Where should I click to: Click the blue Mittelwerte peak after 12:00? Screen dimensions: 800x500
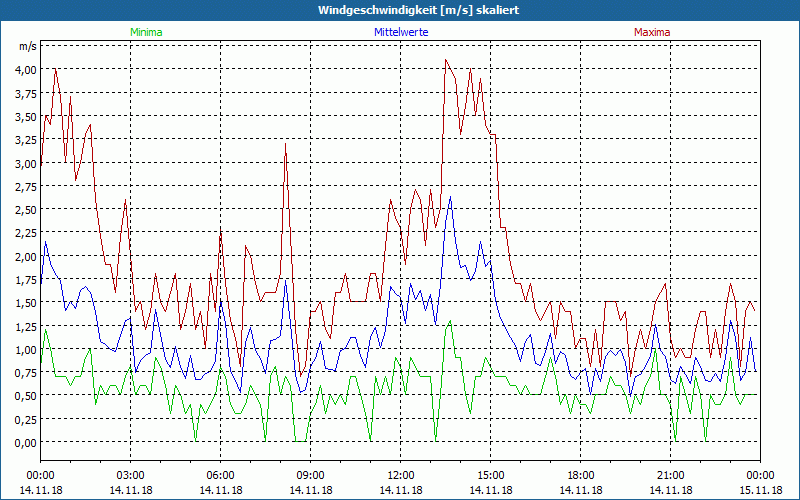[x=451, y=197]
